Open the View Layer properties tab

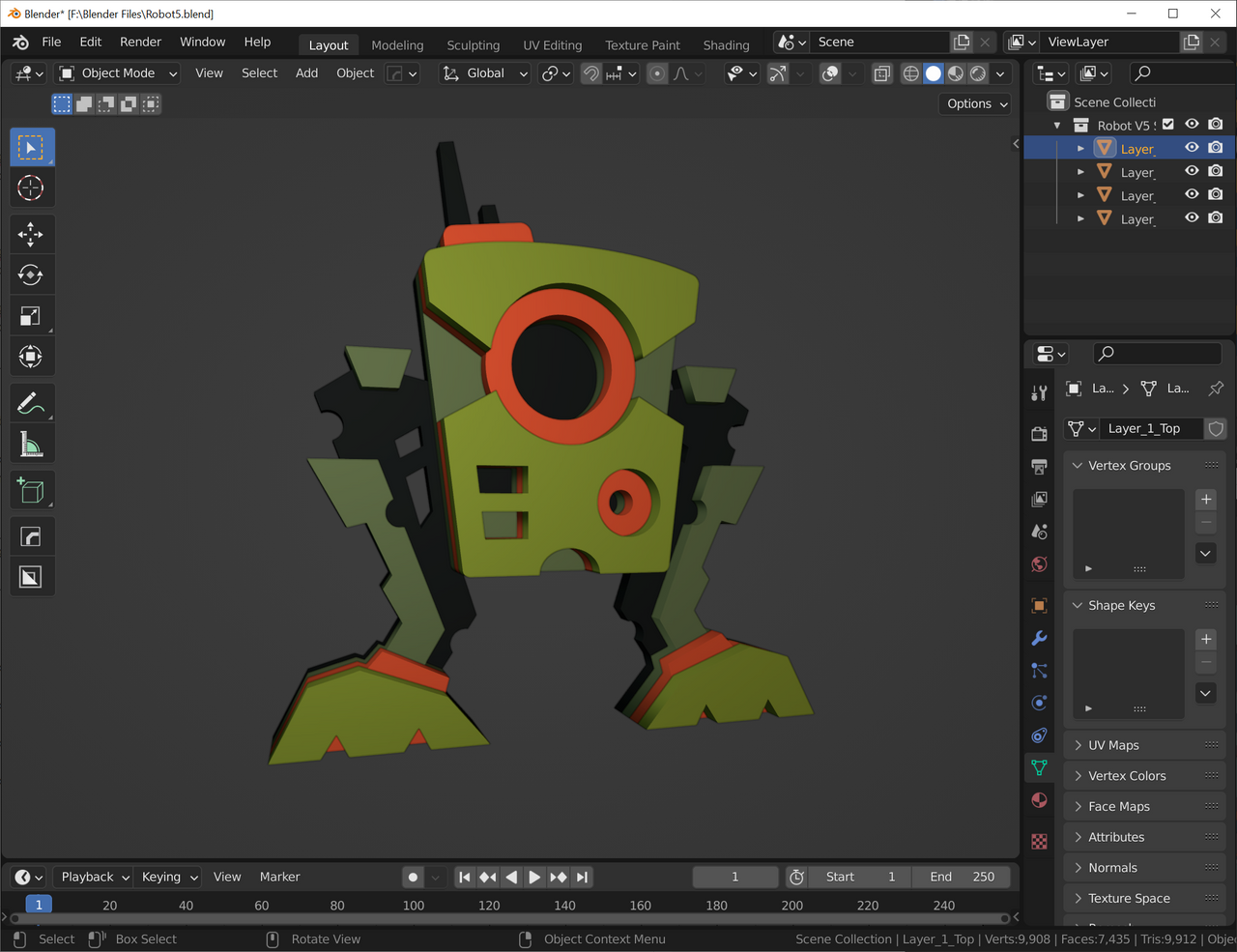[x=1040, y=499]
